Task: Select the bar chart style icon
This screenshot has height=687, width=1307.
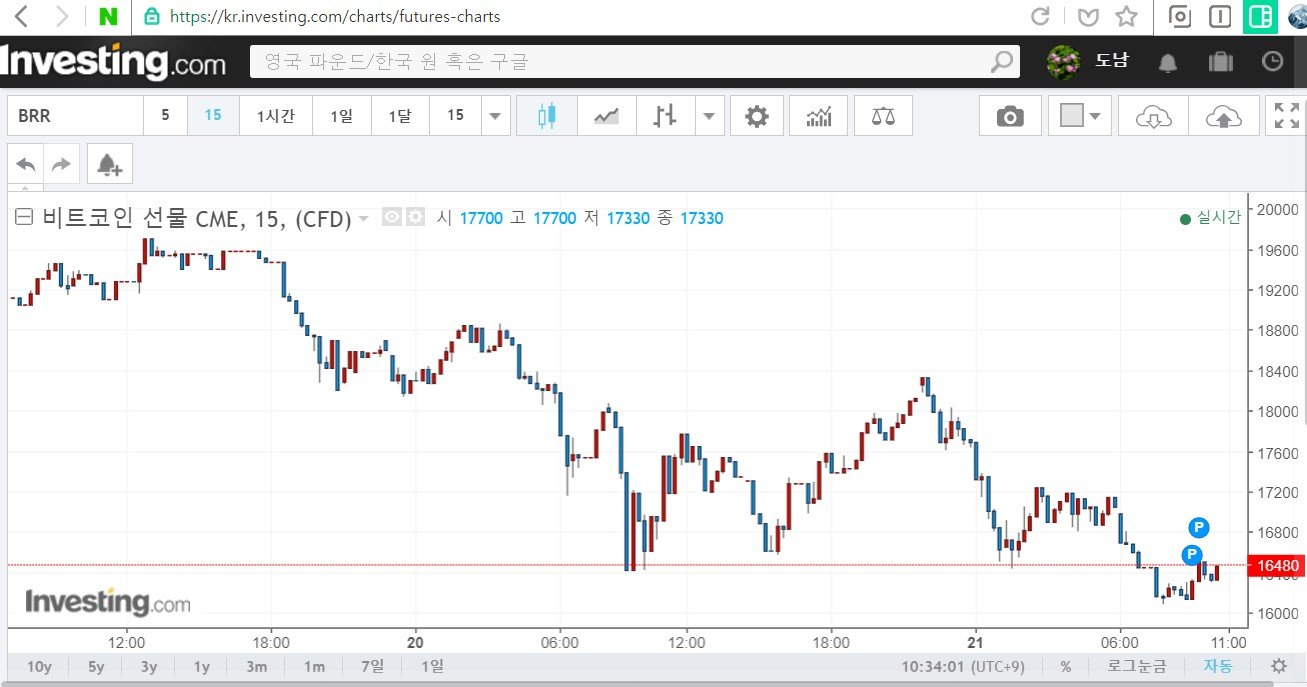Action: coord(664,115)
